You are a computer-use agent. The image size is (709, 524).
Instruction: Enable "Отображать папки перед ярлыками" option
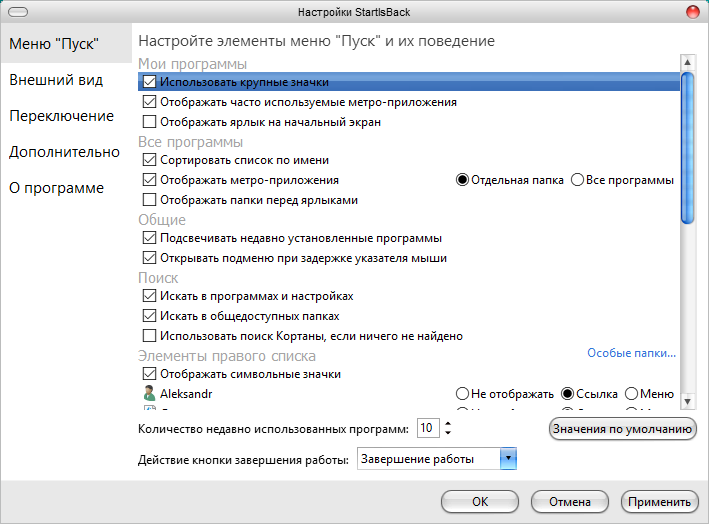[x=150, y=200]
